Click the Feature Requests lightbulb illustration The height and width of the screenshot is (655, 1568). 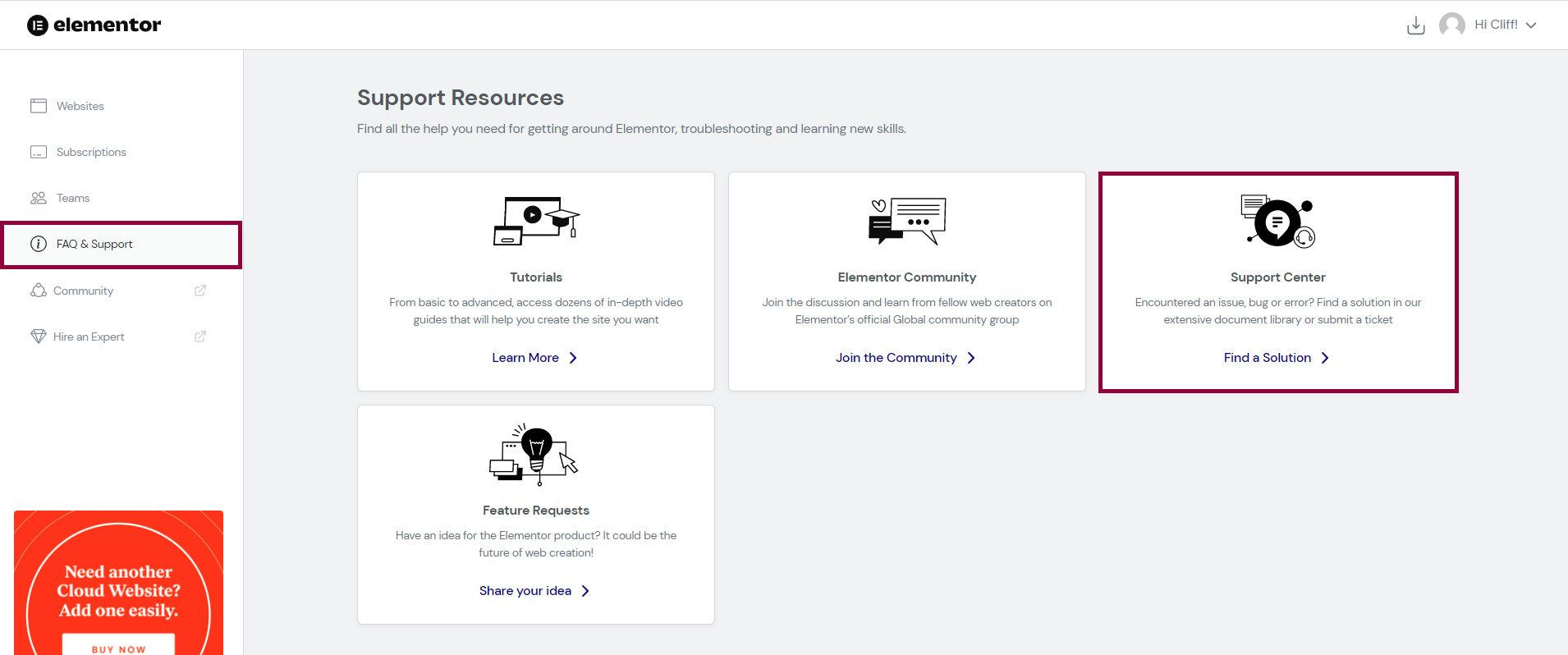coord(534,455)
